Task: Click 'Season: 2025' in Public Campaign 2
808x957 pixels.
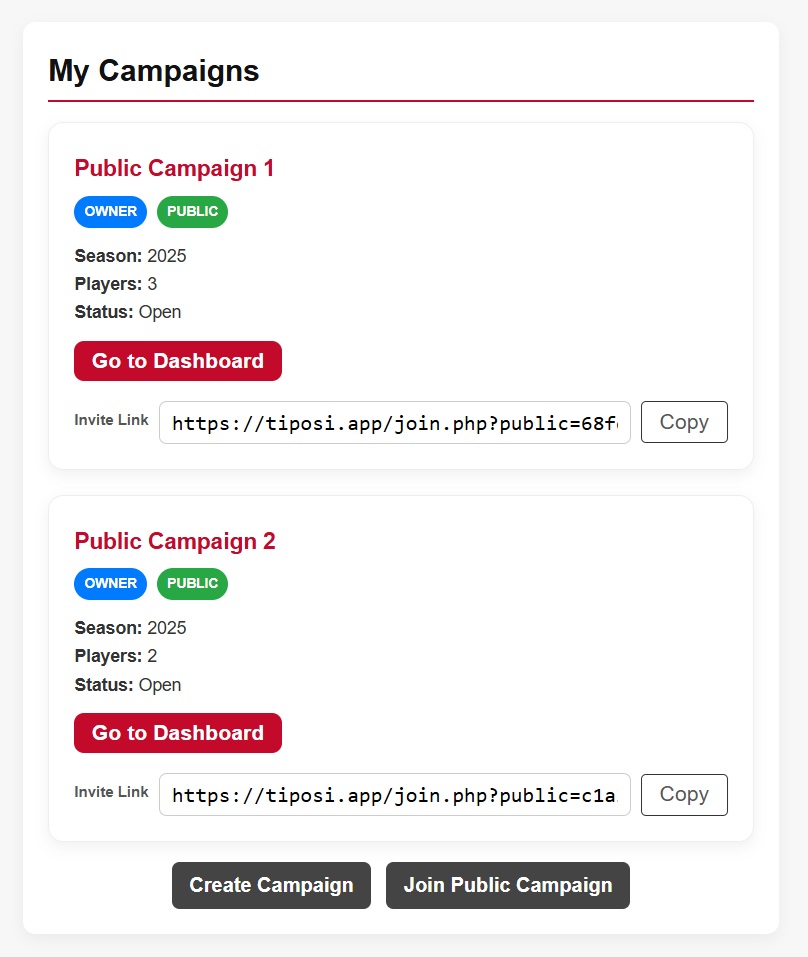Action: coord(130,628)
